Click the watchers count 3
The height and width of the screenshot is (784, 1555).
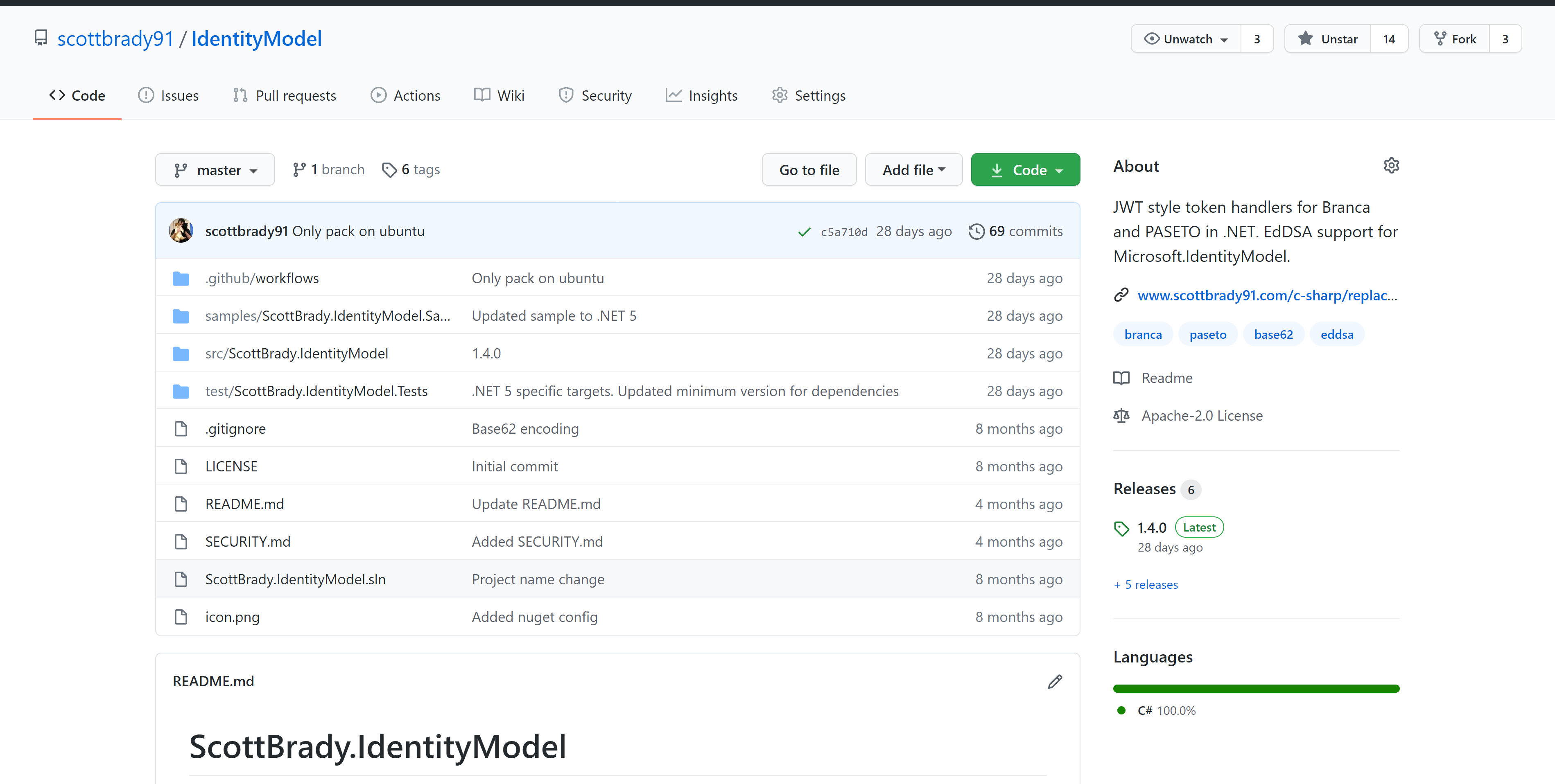(x=1257, y=38)
